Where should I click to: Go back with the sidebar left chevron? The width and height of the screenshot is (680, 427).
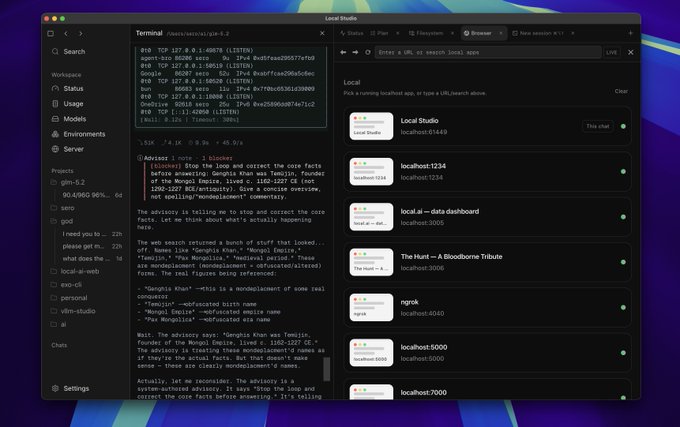pyautogui.click(x=66, y=33)
